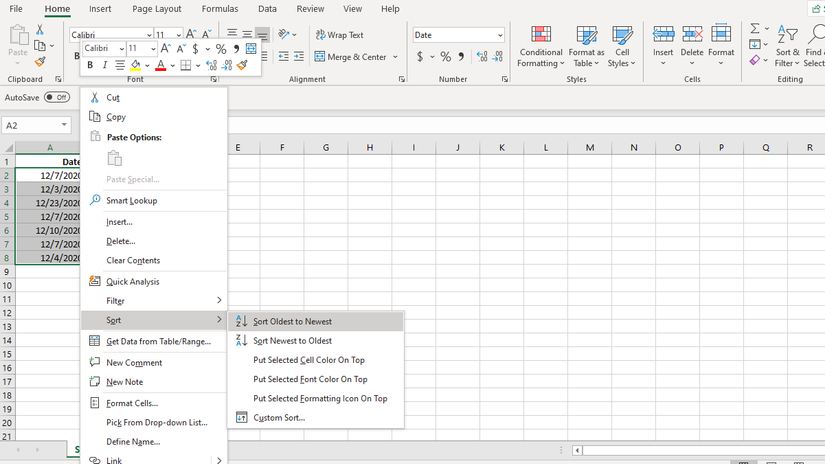Select Custom Sort from the submenu

[279, 418]
